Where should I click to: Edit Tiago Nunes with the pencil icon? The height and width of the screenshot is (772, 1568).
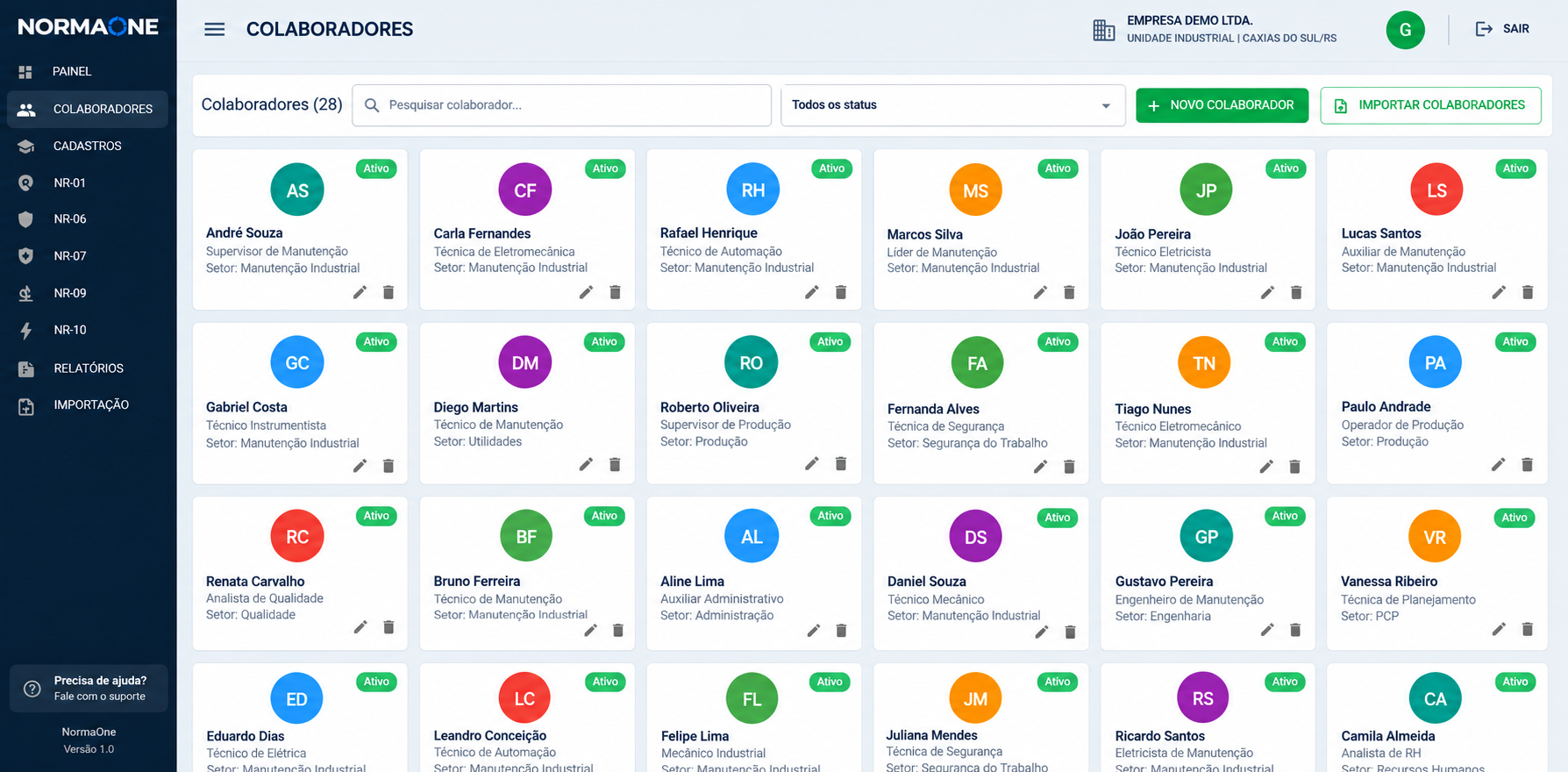1266,467
